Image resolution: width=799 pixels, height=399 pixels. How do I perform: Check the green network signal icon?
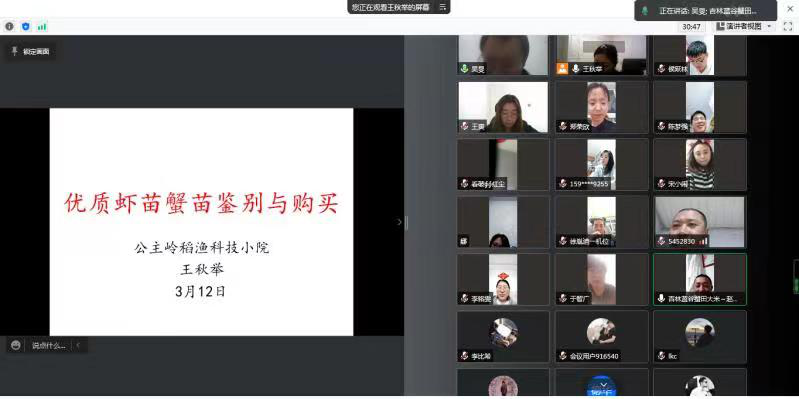(x=42, y=26)
